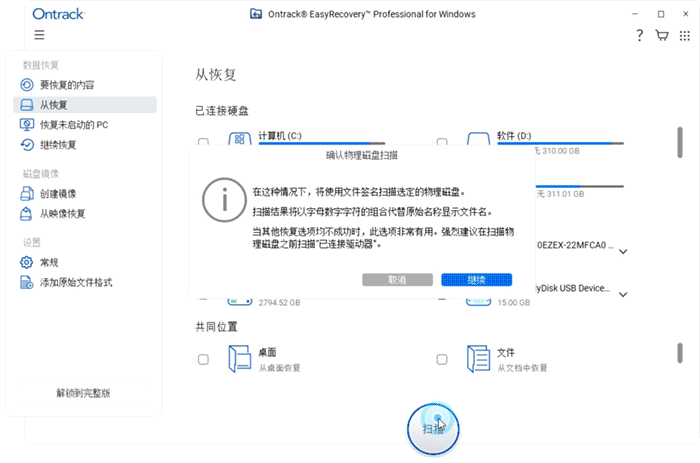Viewport: 700px width, 463px height.
Task: Check the 软件 (D:) checkbox
Action: [442, 142]
